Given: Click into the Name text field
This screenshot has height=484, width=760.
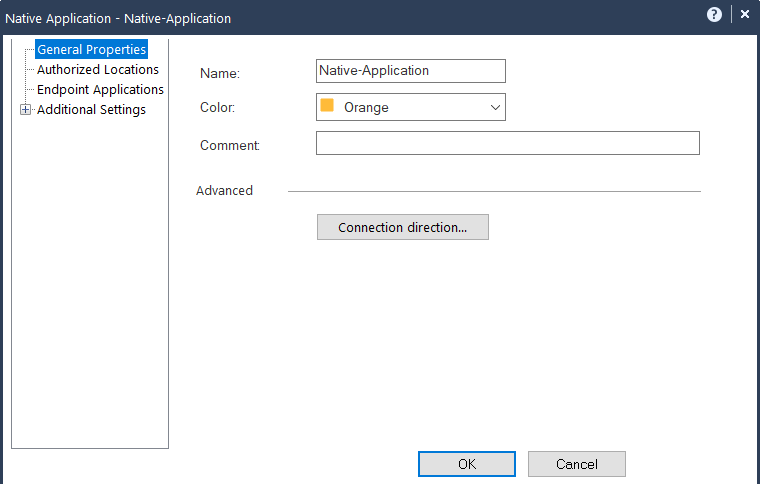Looking at the screenshot, I should pyautogui.click(x=410, y=71).
